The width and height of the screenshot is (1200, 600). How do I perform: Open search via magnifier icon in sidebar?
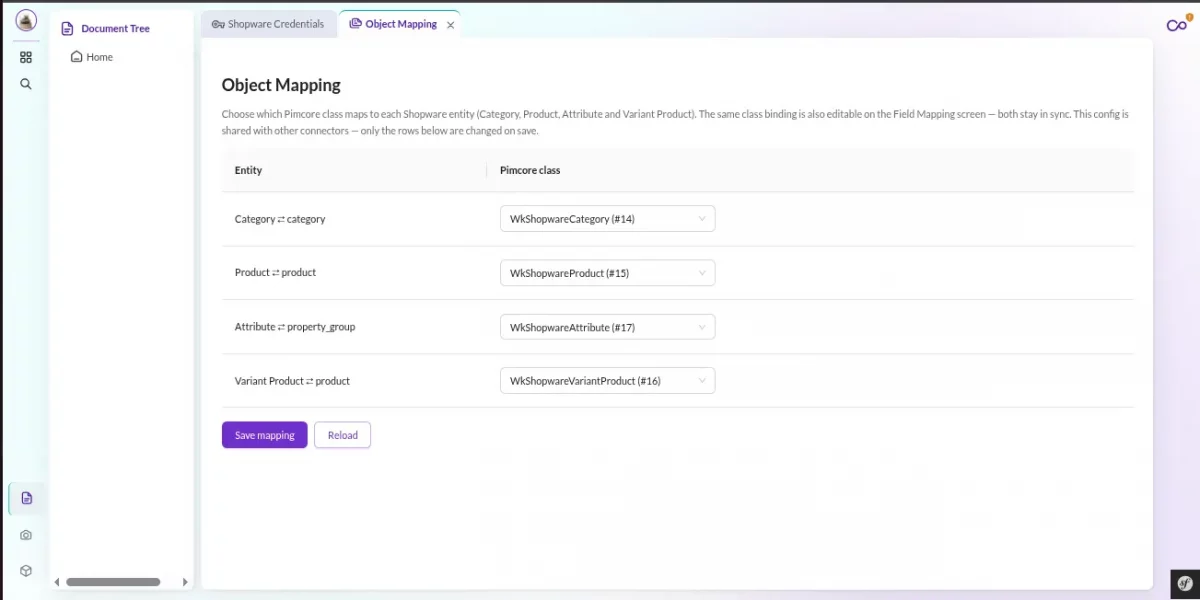(x=26, y=84)
